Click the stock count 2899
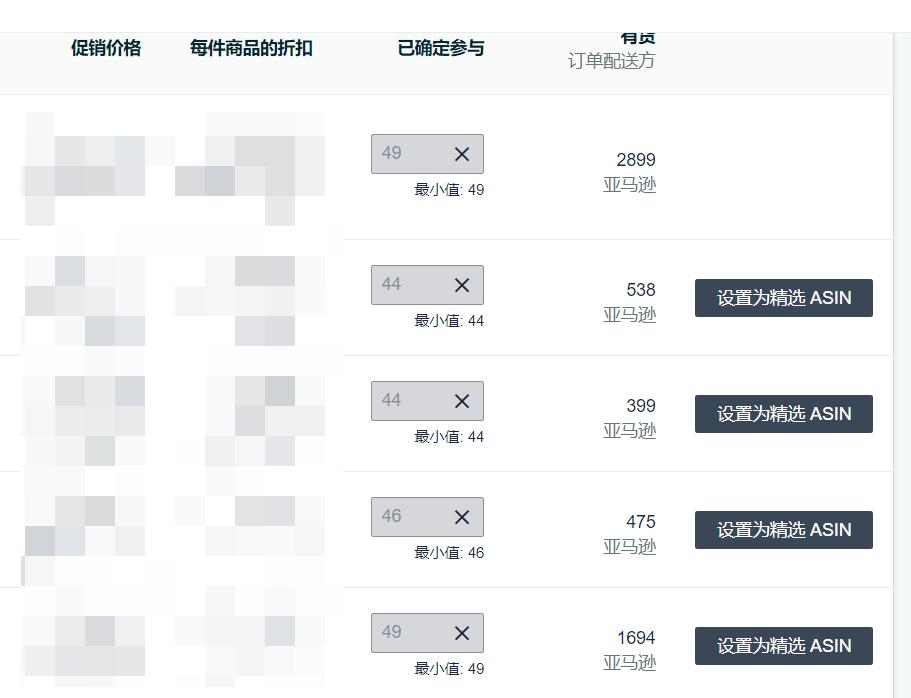 [635, 160]
